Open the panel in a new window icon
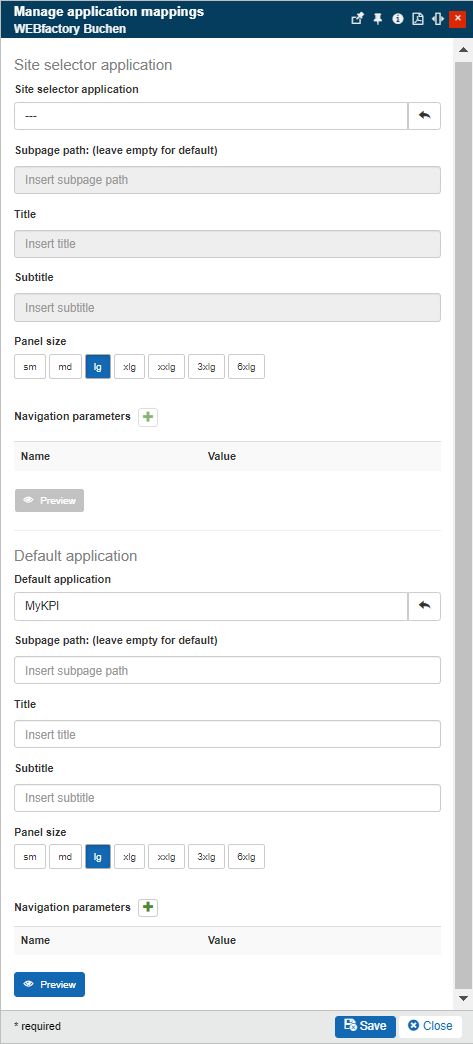Viewport: 473px width, 1044px height. point(358,19)
